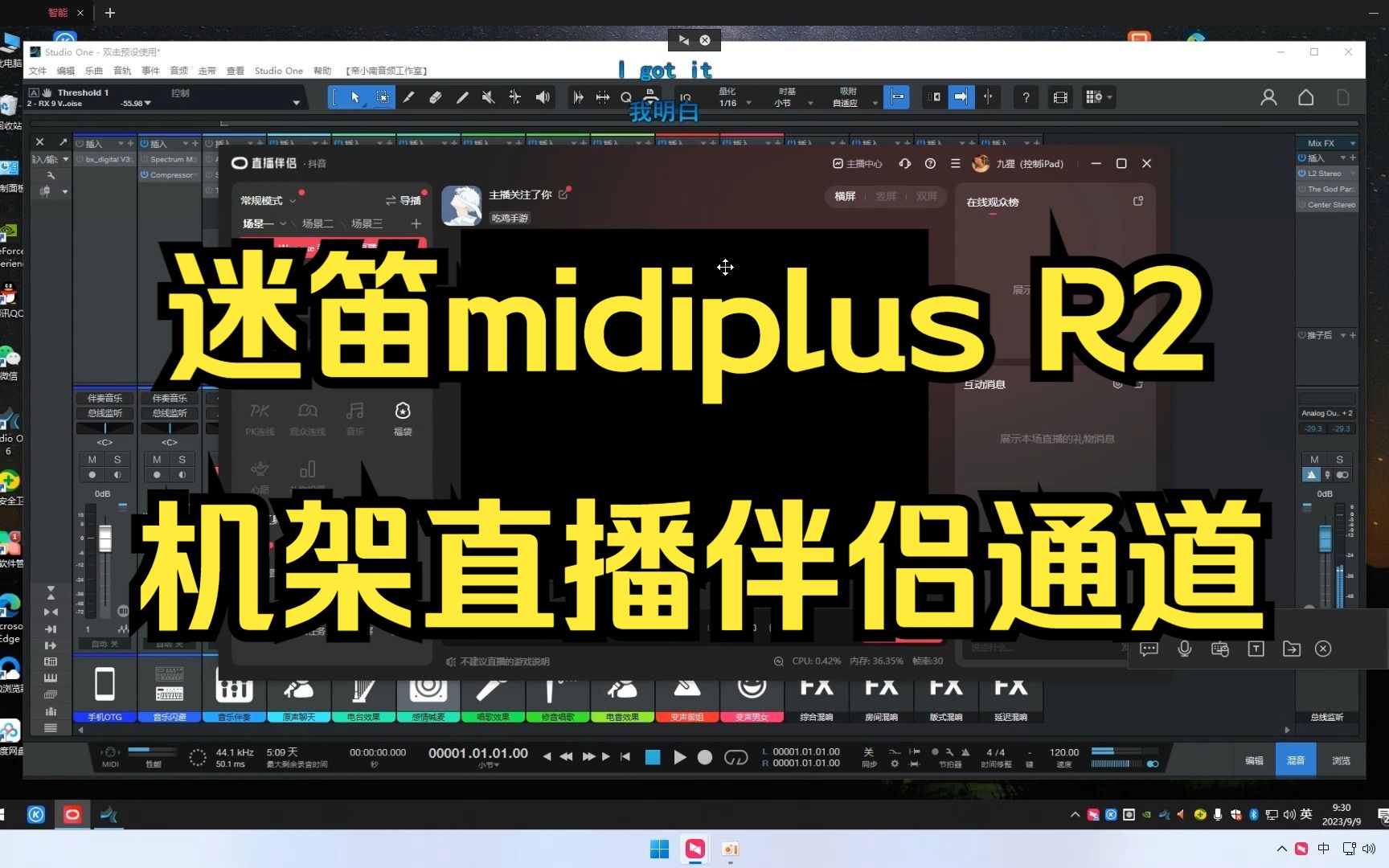Screen dimensions: 1389x868
Task: Expand the 常规模式 mode dropdown
Action: click(x=293, y=201)
